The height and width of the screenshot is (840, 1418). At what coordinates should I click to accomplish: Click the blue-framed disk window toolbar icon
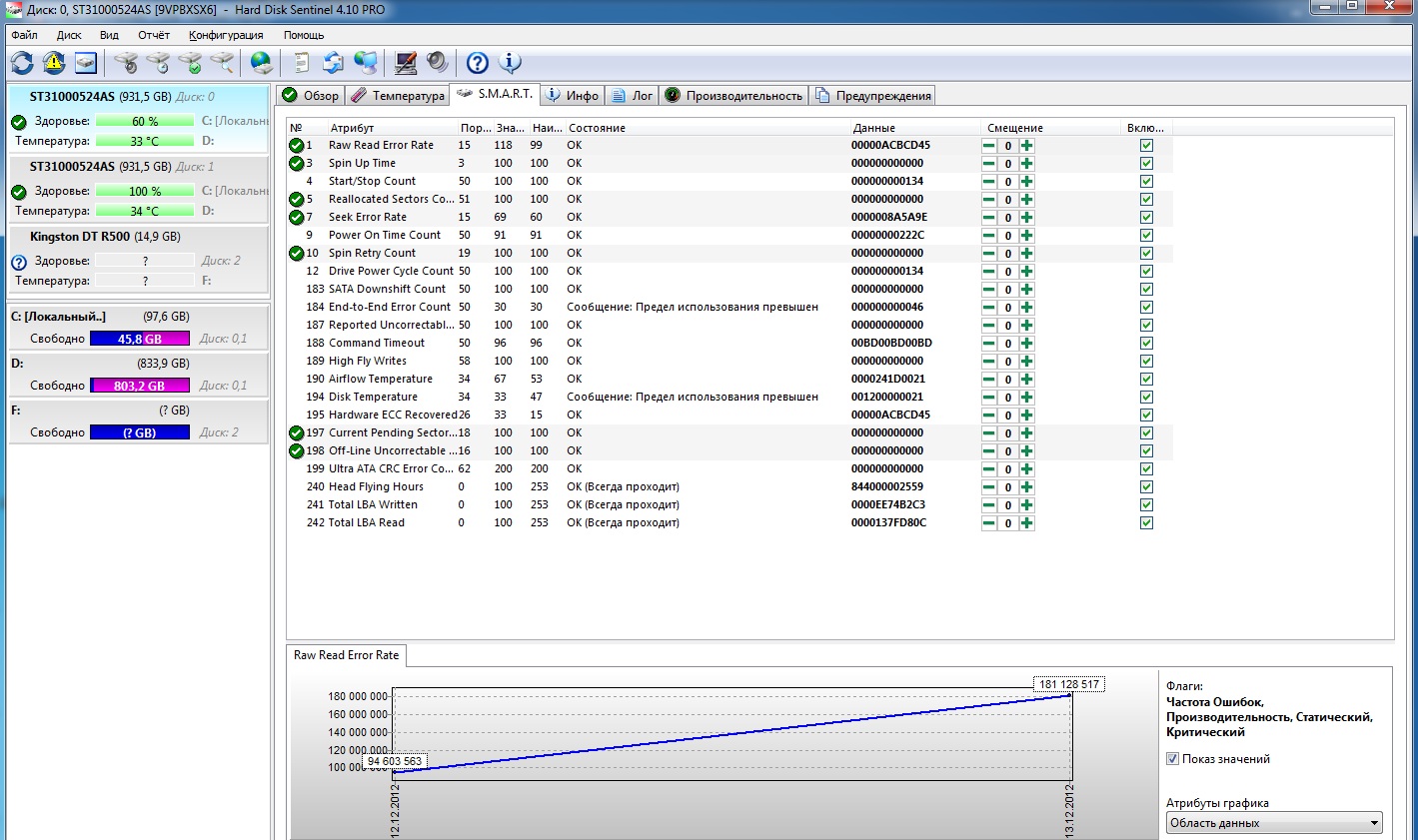86,63
